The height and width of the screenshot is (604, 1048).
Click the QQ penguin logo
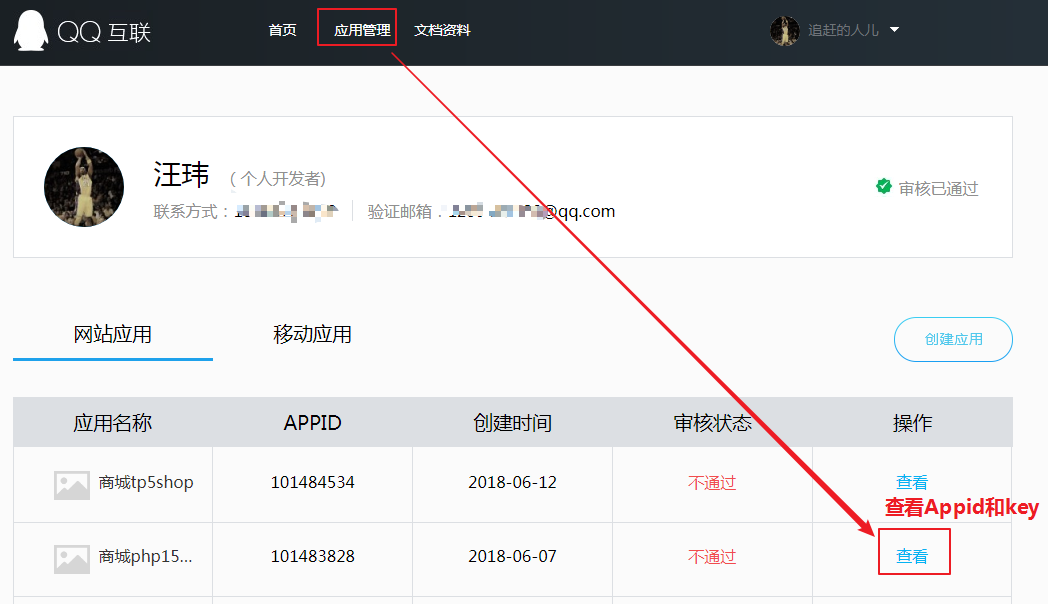30,31
